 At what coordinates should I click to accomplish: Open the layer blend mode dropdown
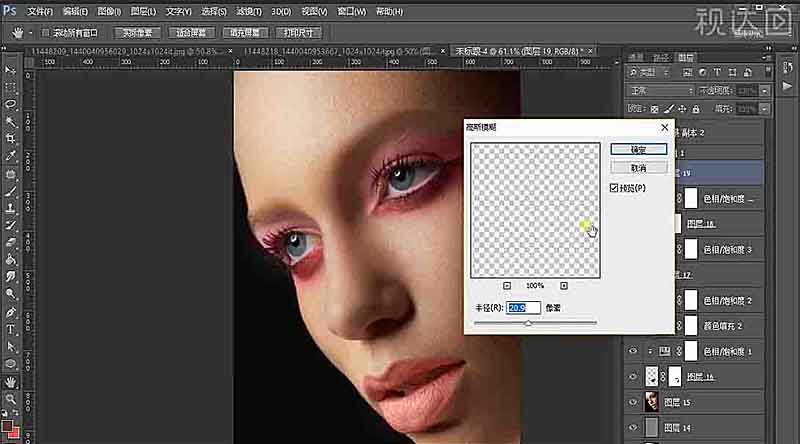pos(661,91)
